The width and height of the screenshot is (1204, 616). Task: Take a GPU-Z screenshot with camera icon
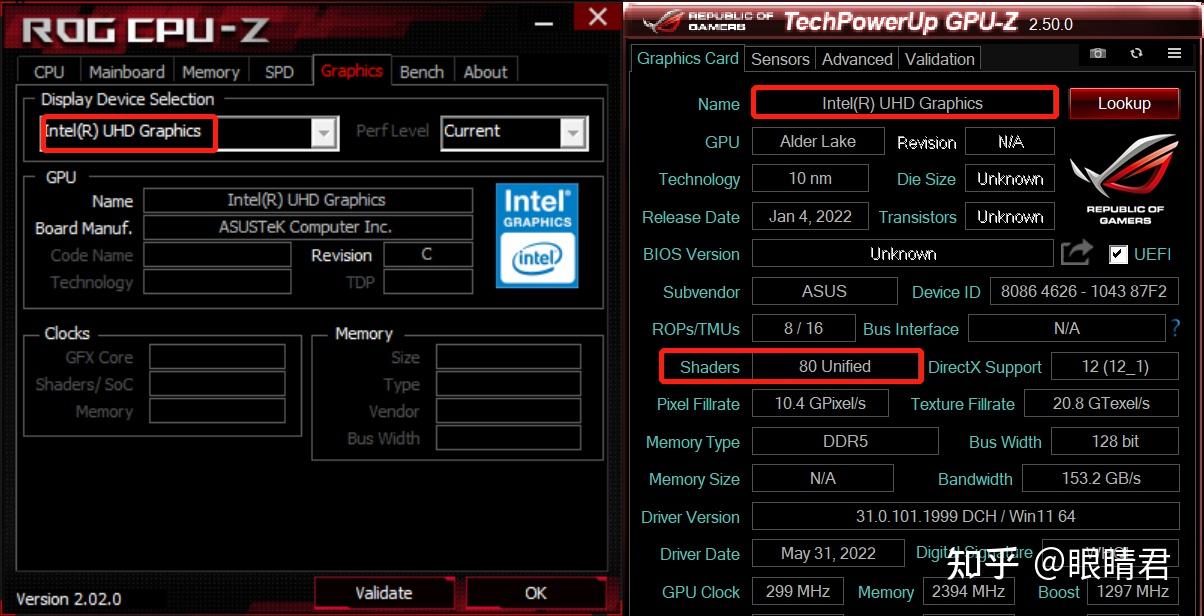coord(1098,53)
